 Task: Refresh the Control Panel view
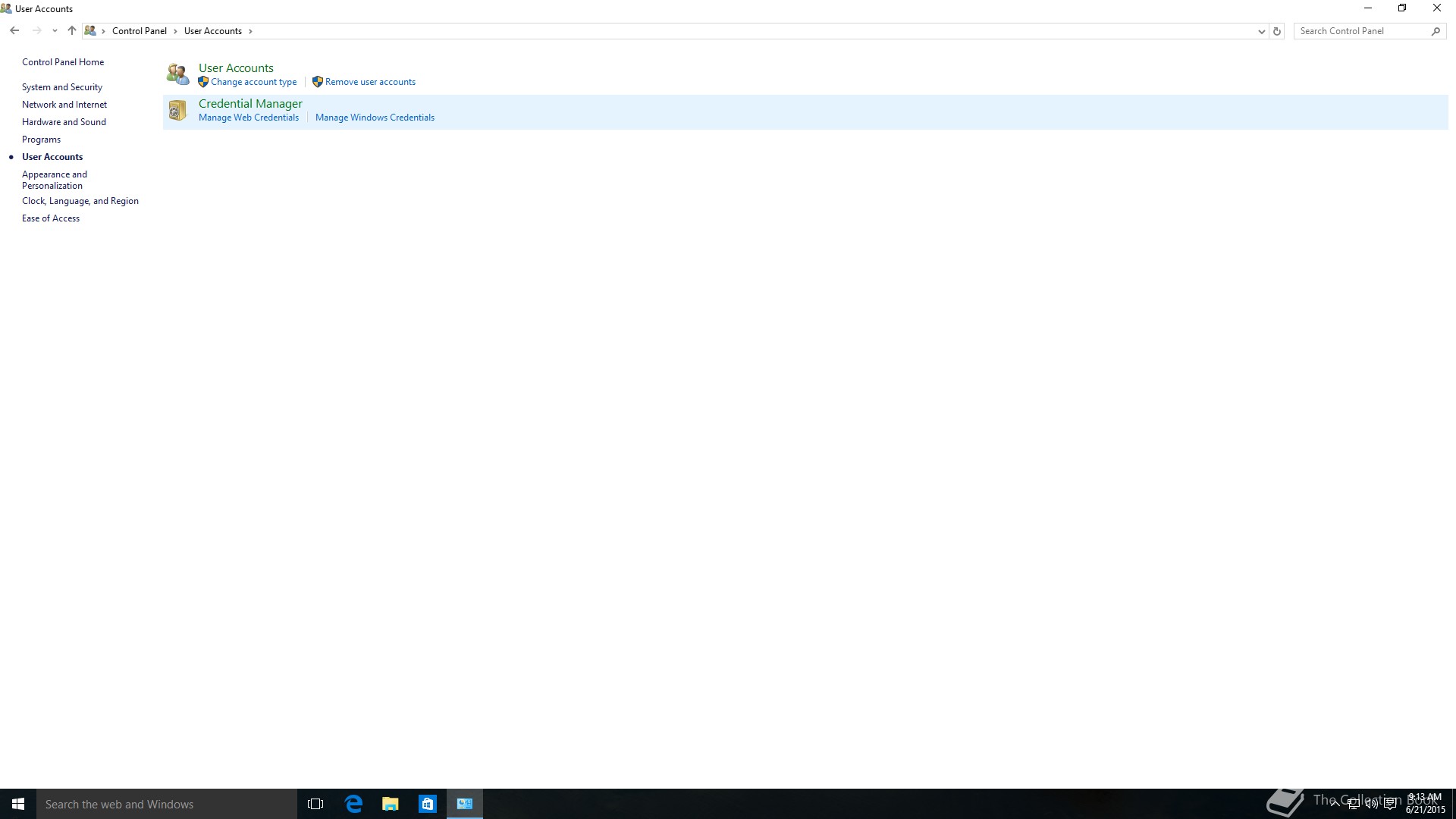1277,31
